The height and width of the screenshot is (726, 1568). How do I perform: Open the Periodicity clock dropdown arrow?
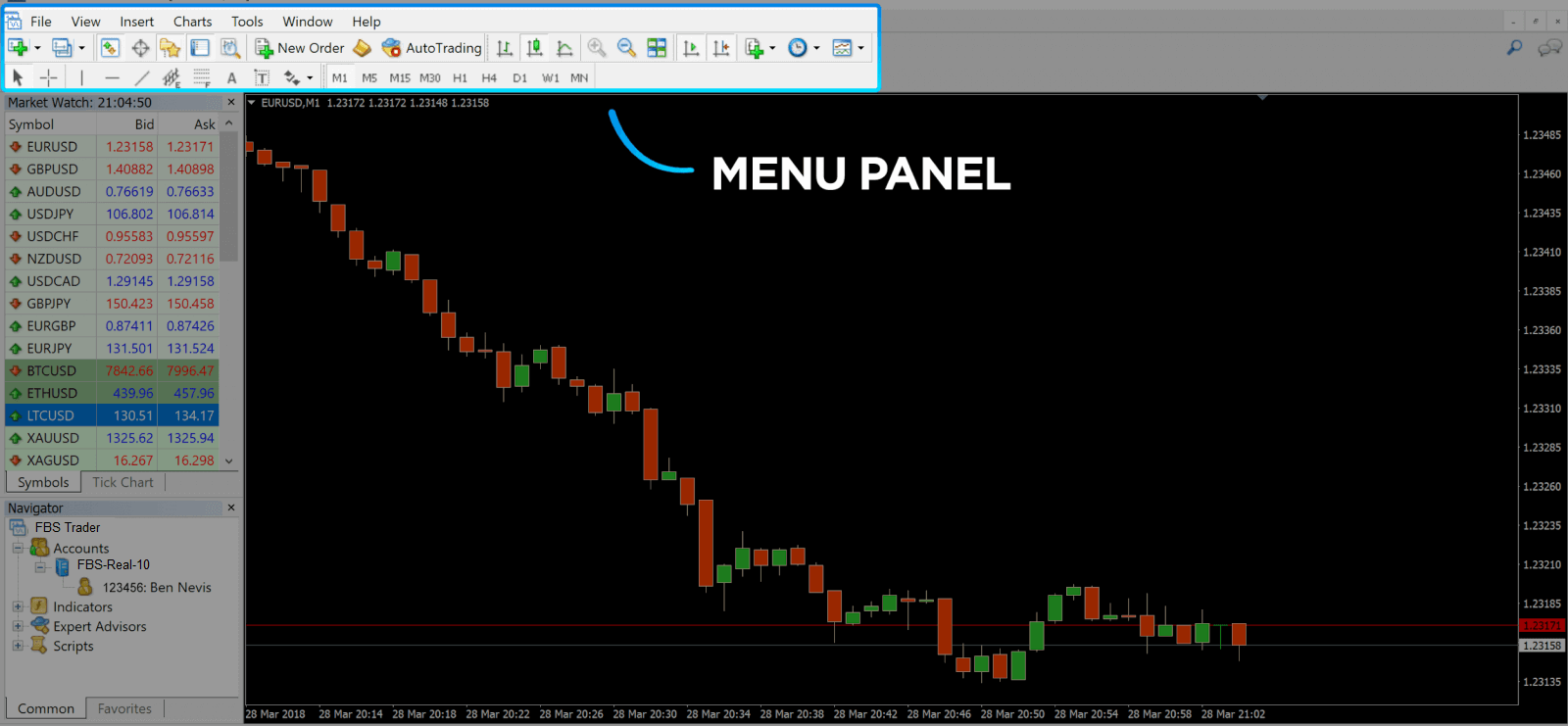[816, 48]
